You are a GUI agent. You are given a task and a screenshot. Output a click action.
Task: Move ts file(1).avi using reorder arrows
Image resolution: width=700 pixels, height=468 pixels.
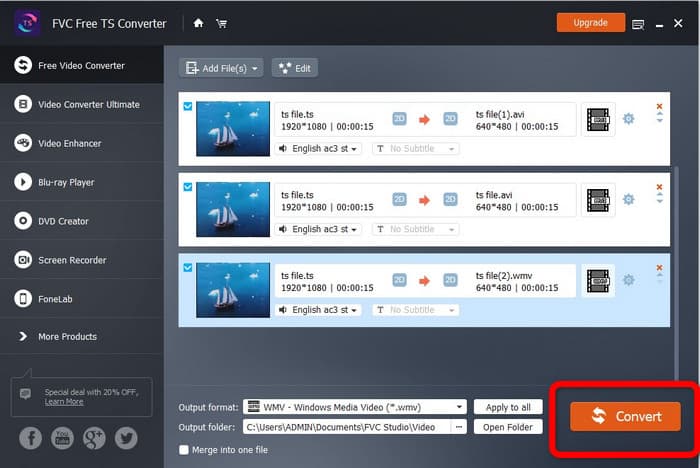(659, 117)
